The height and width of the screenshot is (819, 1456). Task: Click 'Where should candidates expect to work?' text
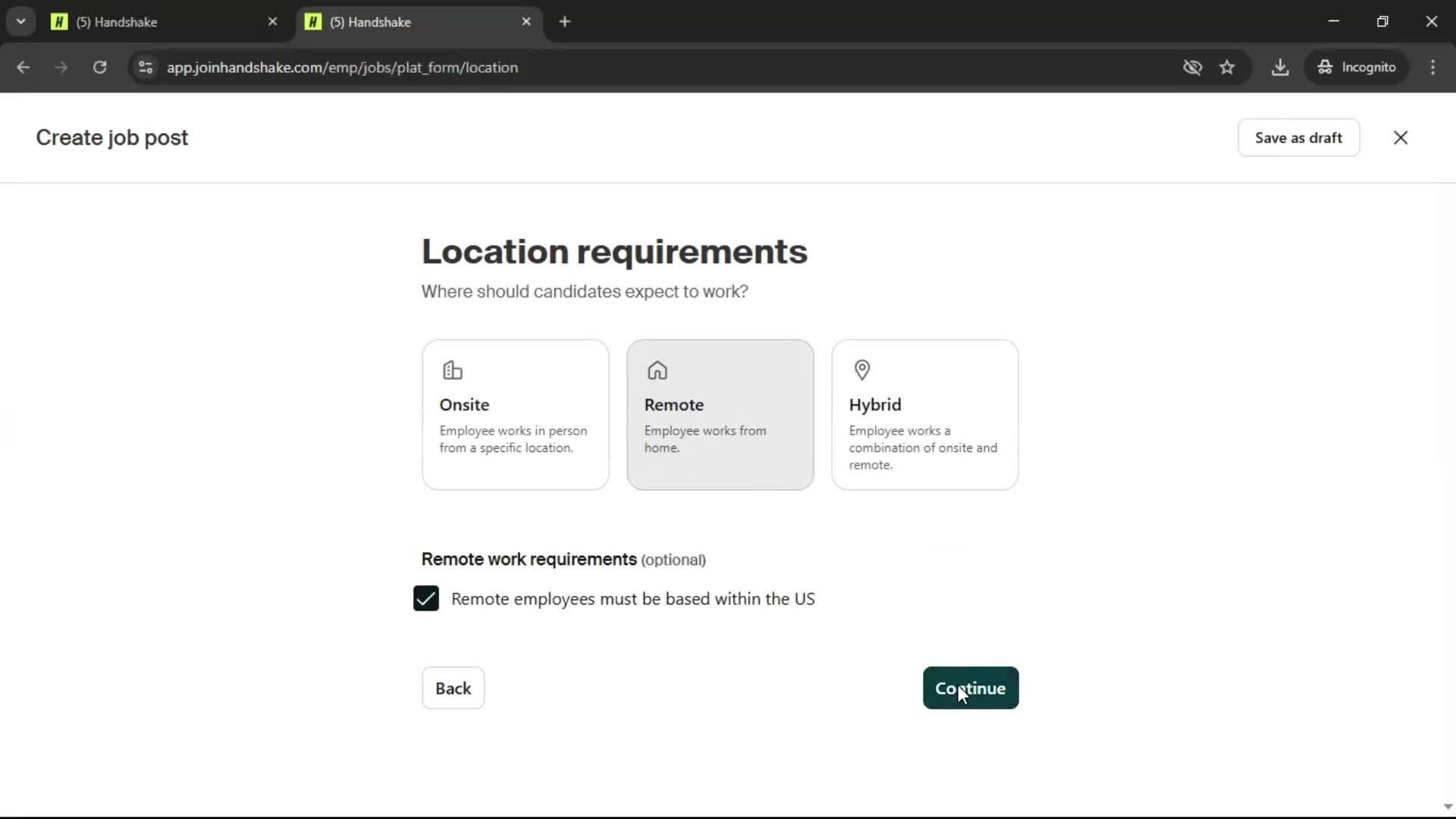[585, 291]
